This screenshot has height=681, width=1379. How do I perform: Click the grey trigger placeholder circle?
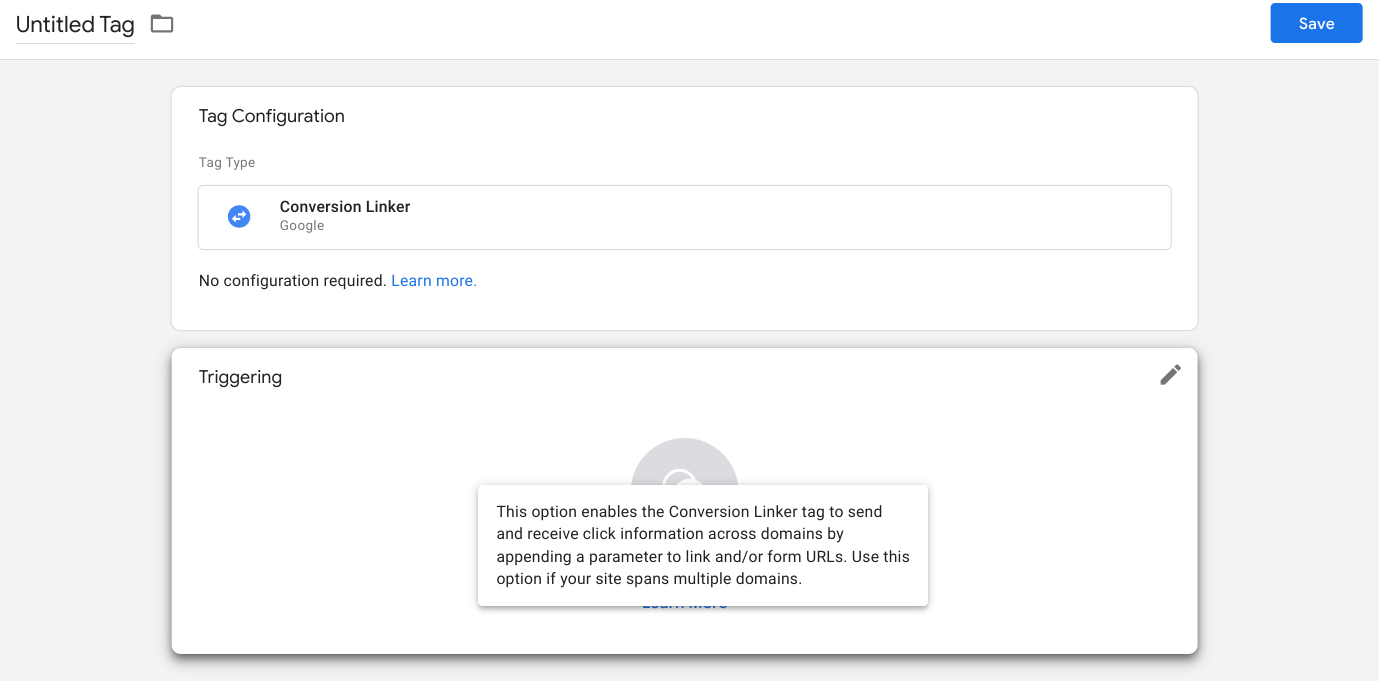coord(684,463)
